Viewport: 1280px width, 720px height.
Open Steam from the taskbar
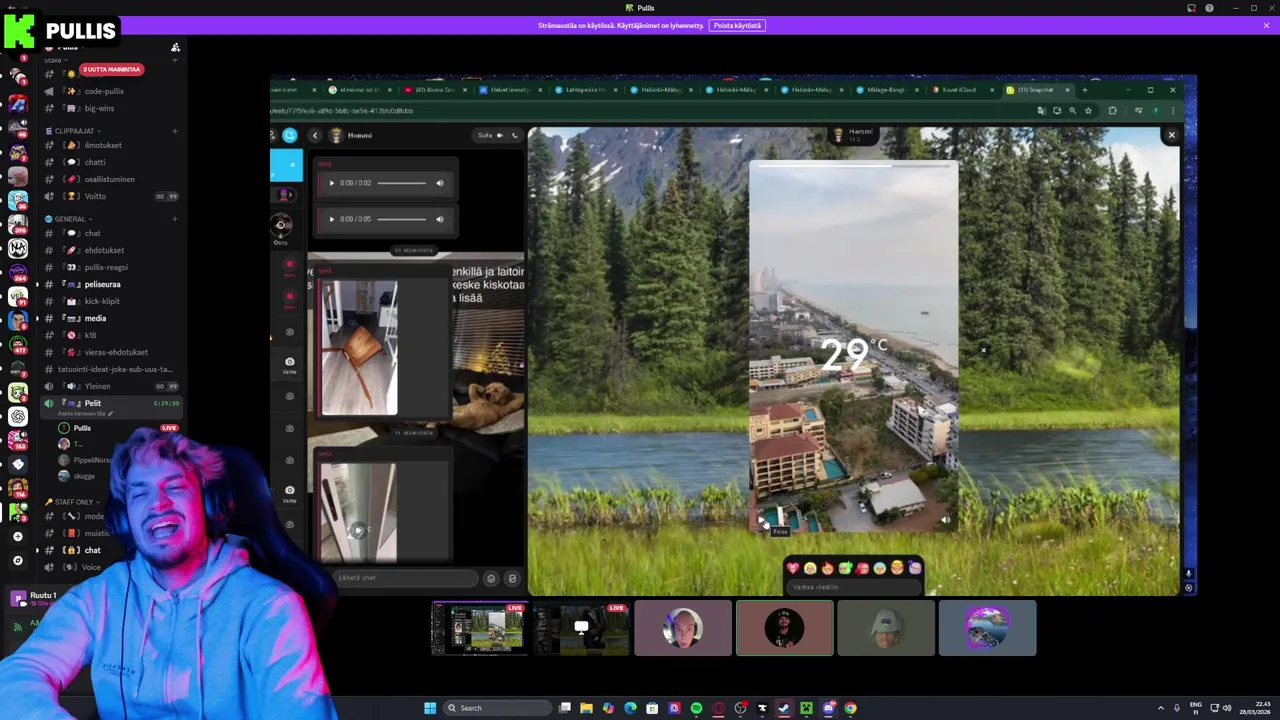784,708
